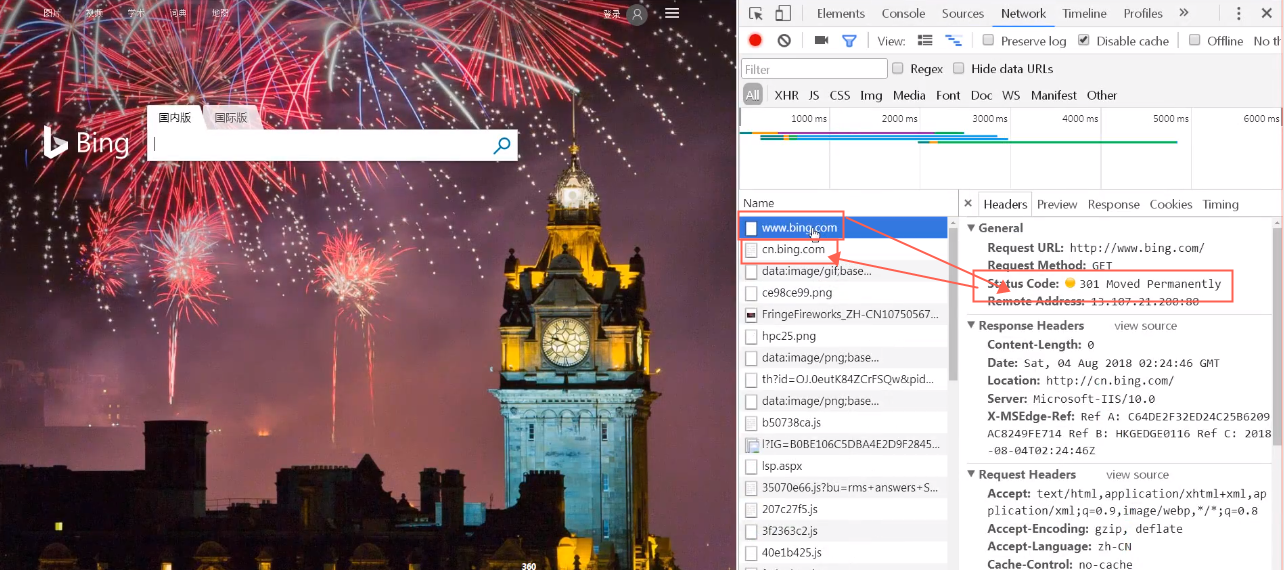
Task: Open the DevTools three-dot menu
Action: (1239, 13)
